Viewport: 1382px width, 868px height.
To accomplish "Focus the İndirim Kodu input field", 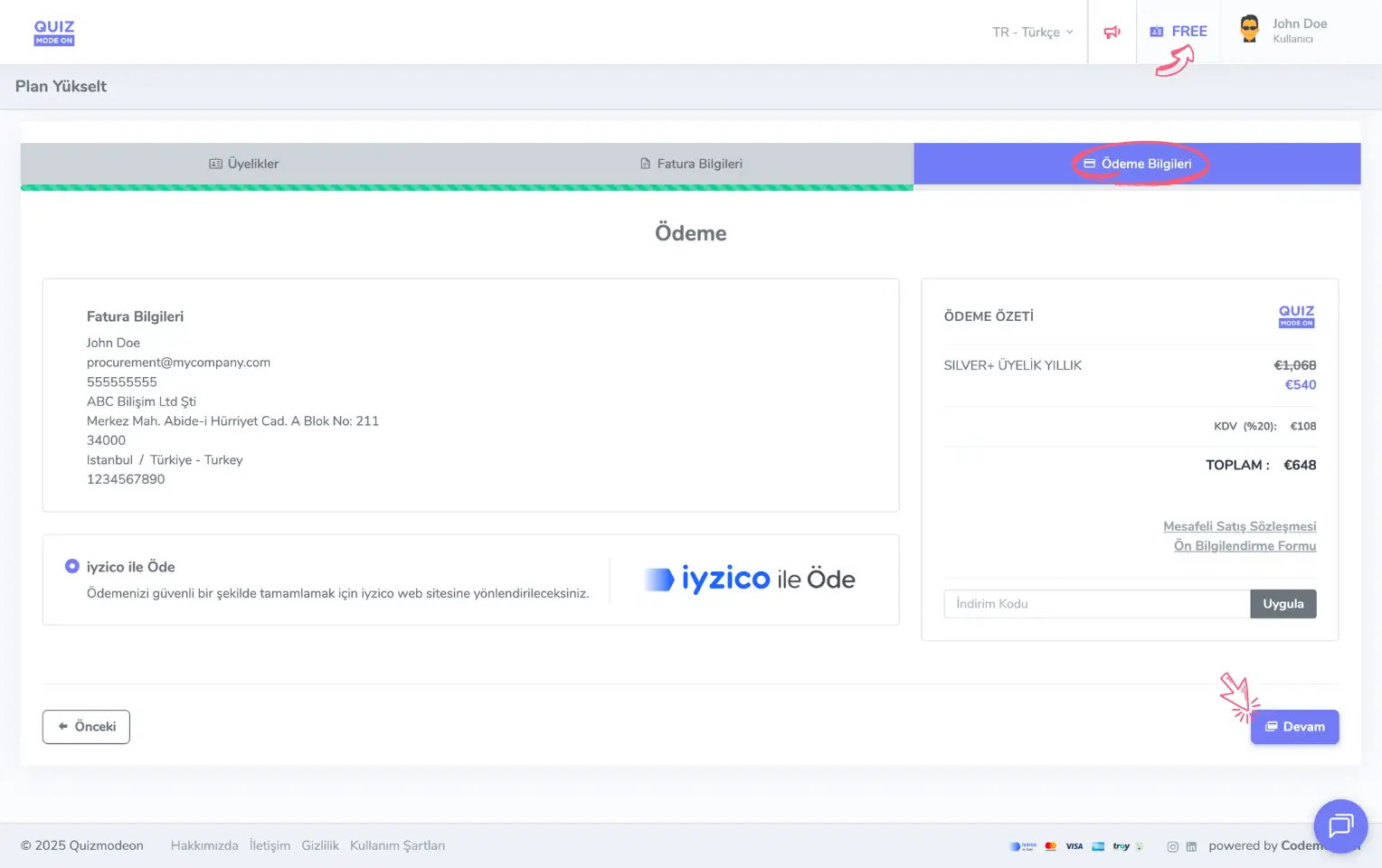I will [1096, 604].
